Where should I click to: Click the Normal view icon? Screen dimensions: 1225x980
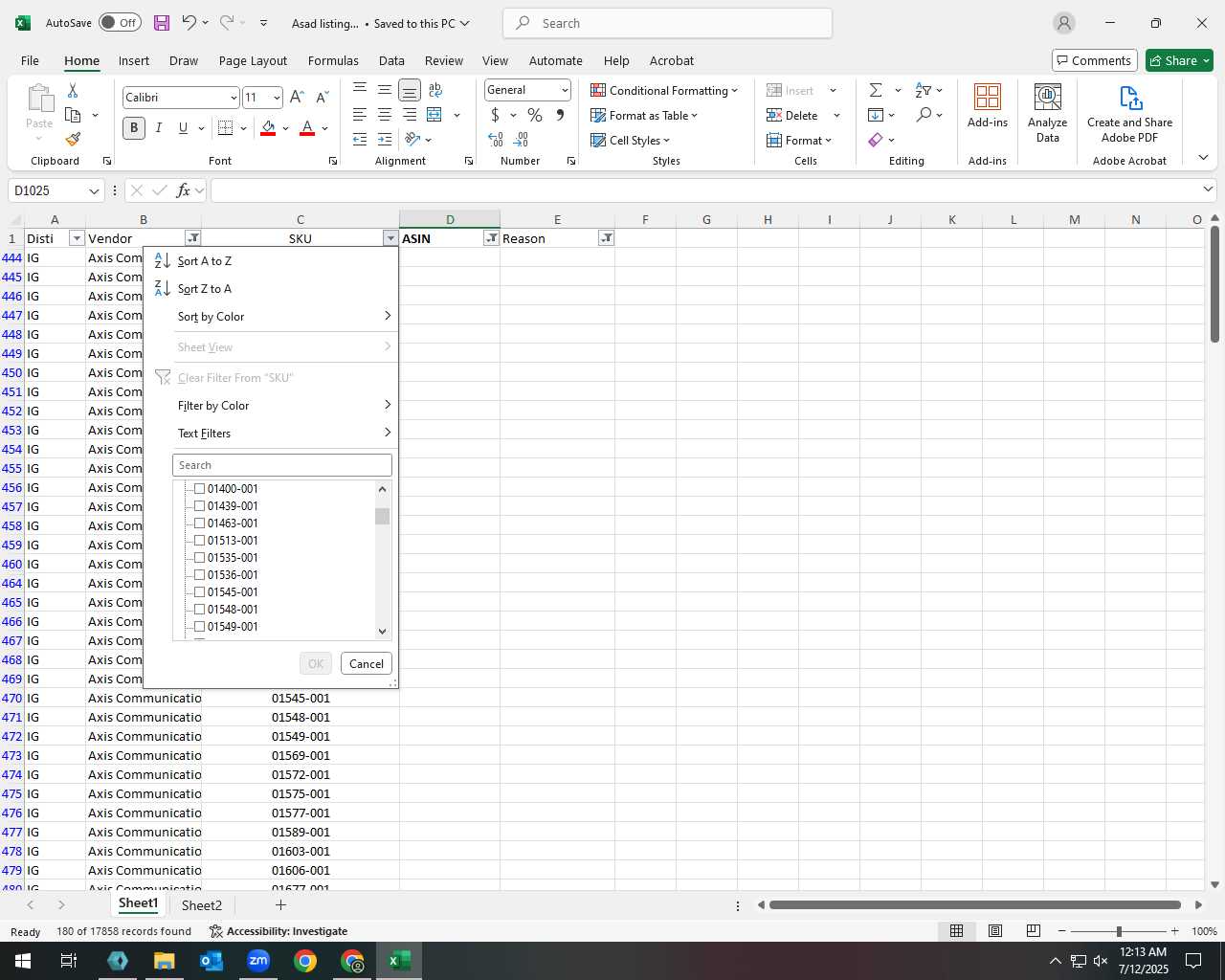[956, 931]
